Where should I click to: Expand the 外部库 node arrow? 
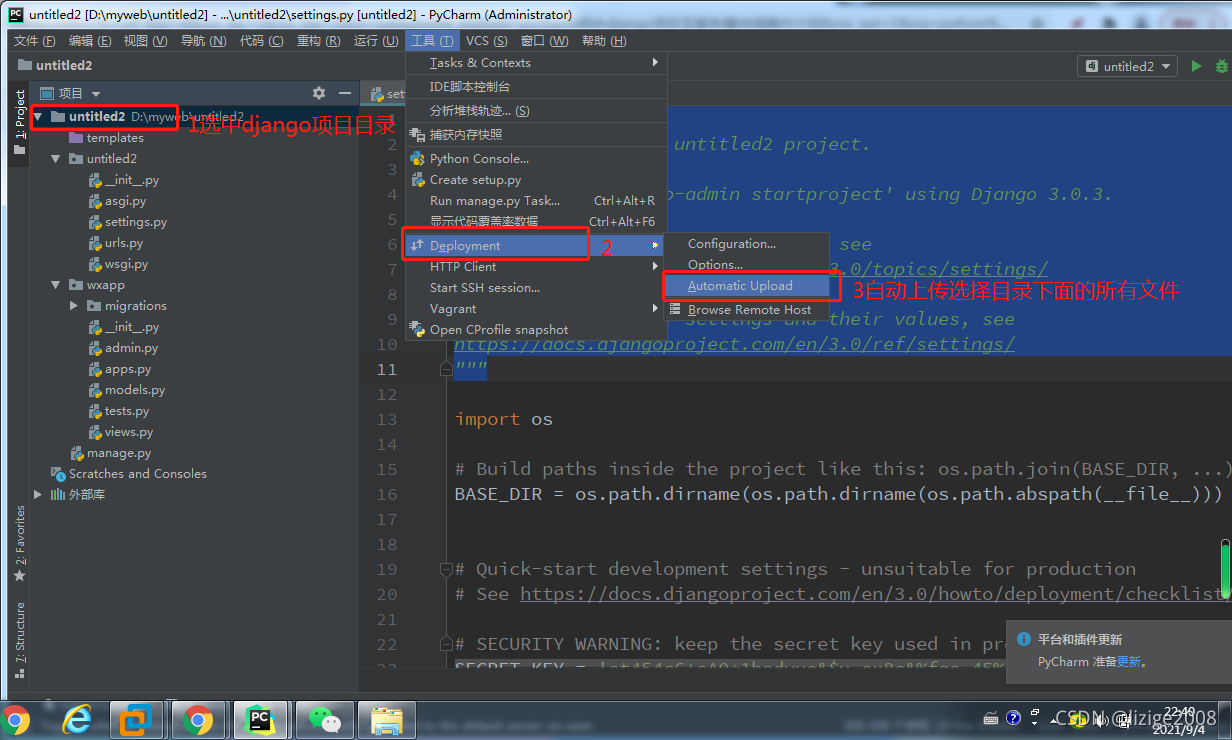point(38,495)
